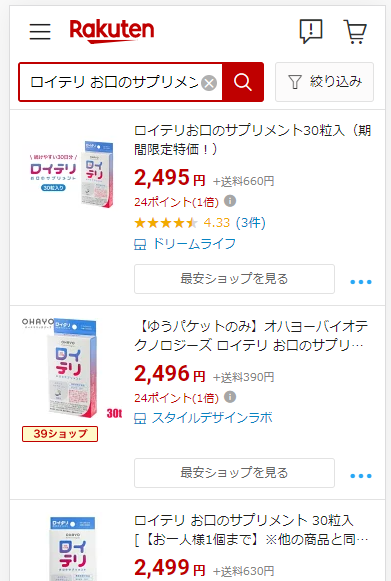Click the red search magnifier button
This screenshot has width=391, height=581.
(x=243, y=82)
